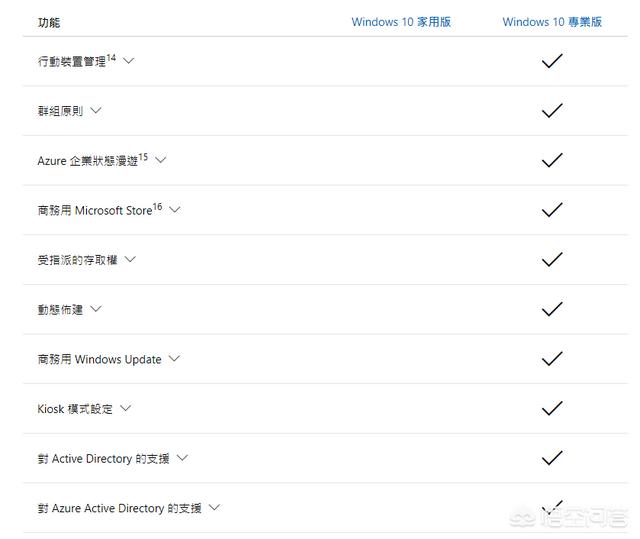Click the 群組原則 professional edition checkmark
640x539 pixels.
click(552, 111)
